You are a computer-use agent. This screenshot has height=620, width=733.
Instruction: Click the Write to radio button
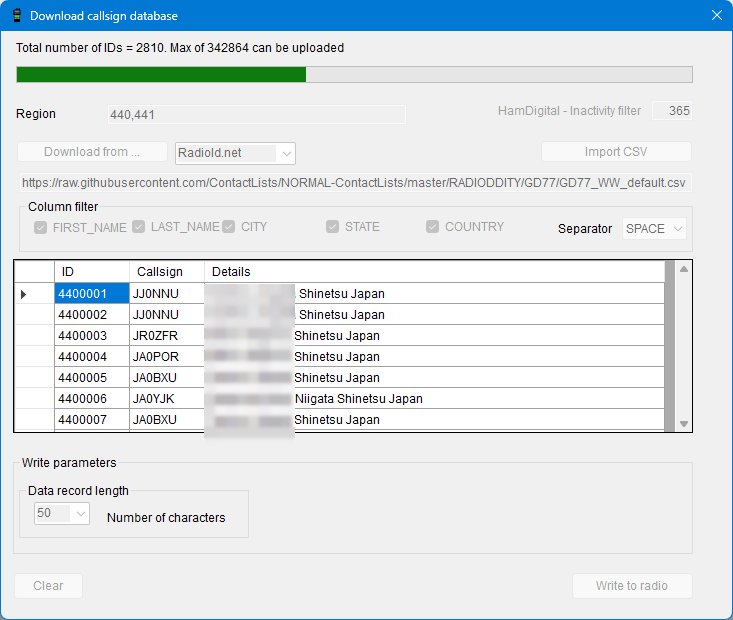(x=631, y=586)
